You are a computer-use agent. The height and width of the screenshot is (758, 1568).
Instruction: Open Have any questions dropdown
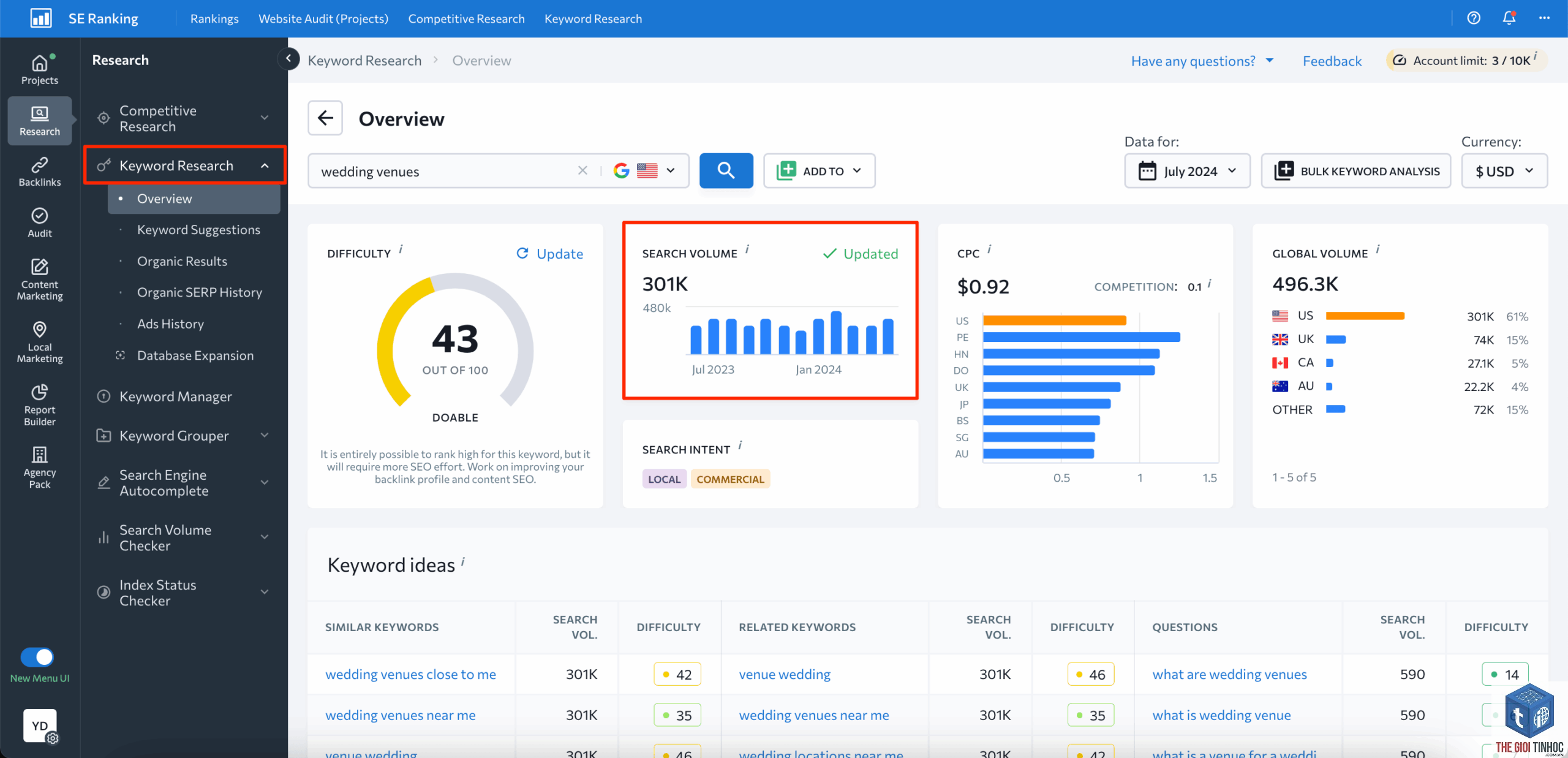click(1202, 61)
